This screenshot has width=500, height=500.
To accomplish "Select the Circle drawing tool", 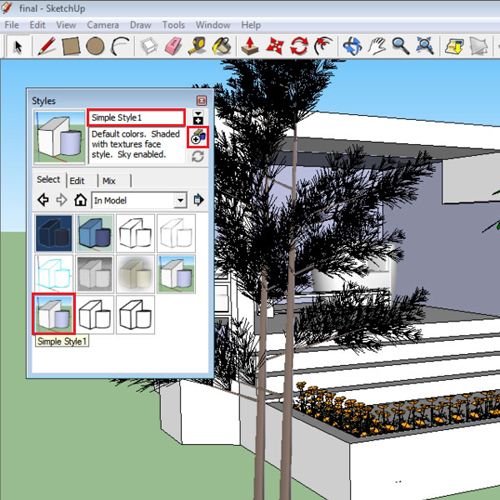I will (x=95, y=46).
